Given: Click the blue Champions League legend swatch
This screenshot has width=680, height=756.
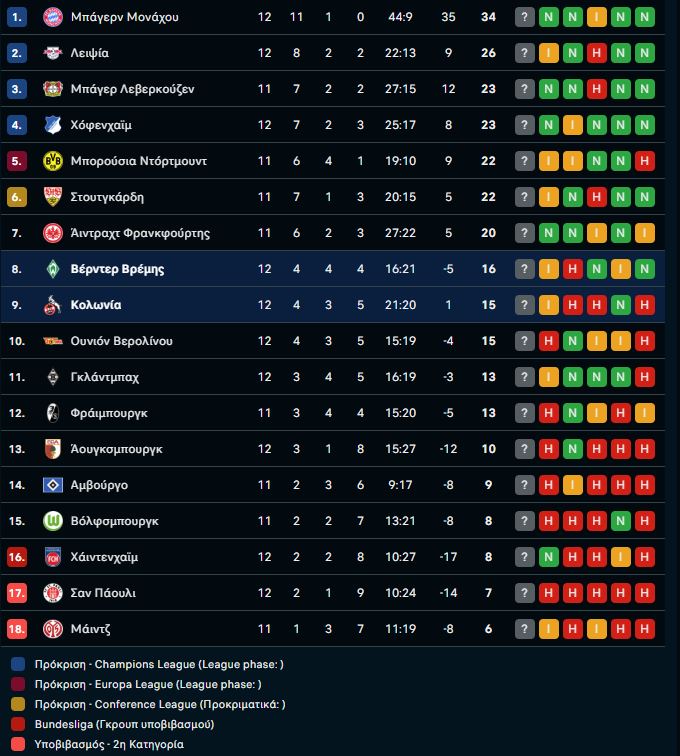Looking at the screenshot, I should point(18,664).
